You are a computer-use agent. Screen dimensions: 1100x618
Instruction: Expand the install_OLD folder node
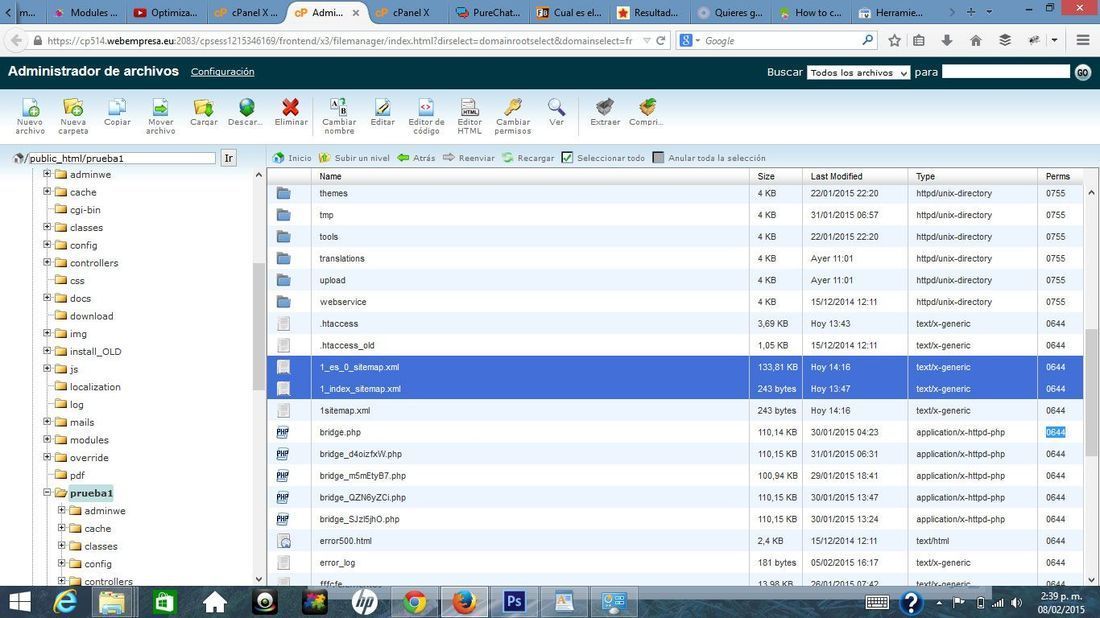pos(47,350)
